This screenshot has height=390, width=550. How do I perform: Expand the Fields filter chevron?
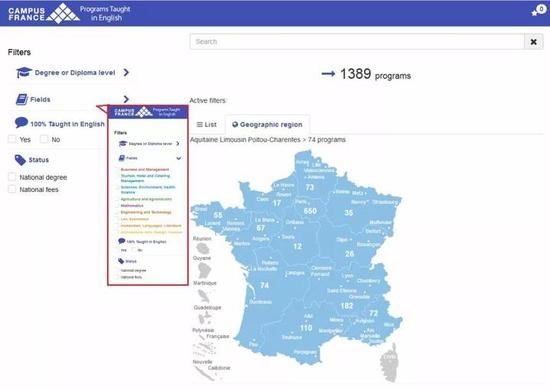pos(126,99)
